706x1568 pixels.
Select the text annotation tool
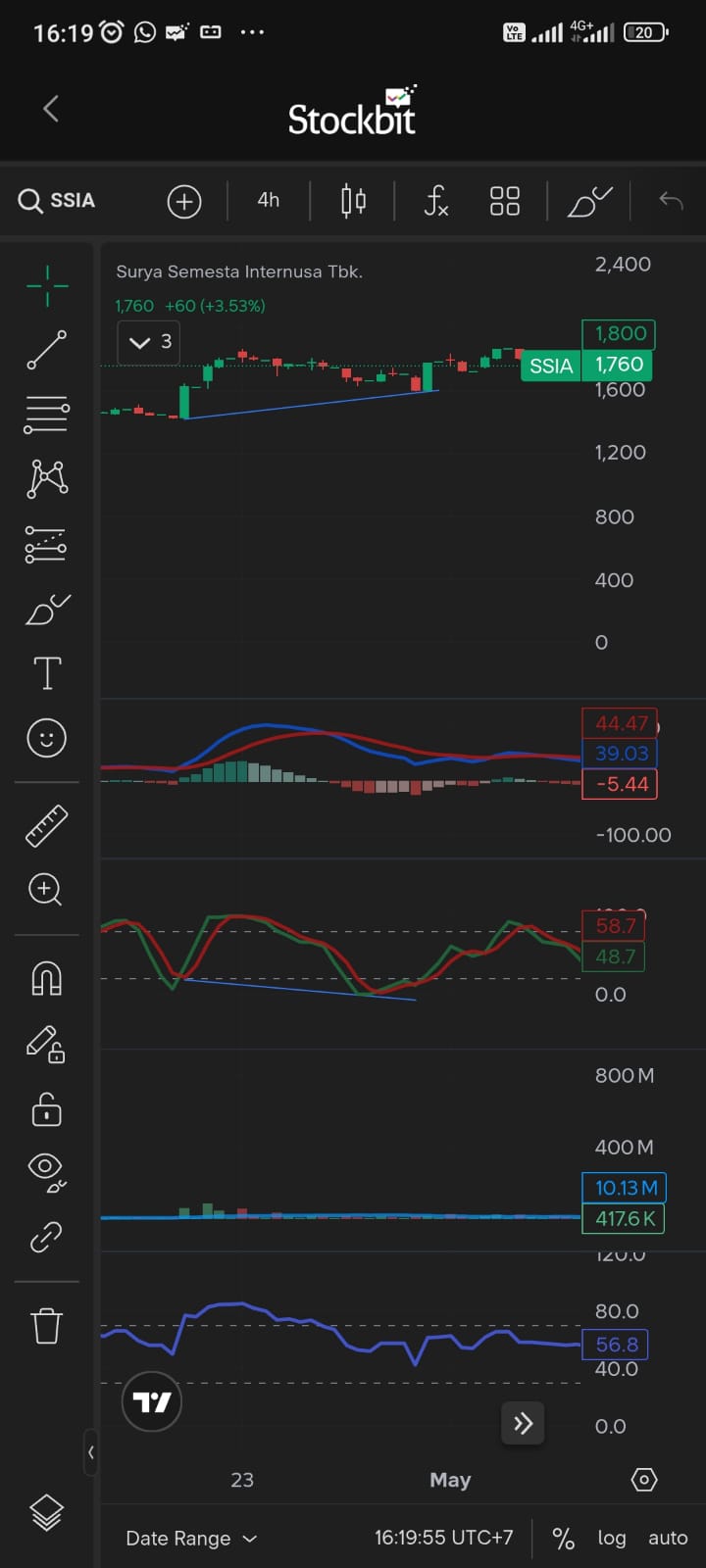click(47, 673)
